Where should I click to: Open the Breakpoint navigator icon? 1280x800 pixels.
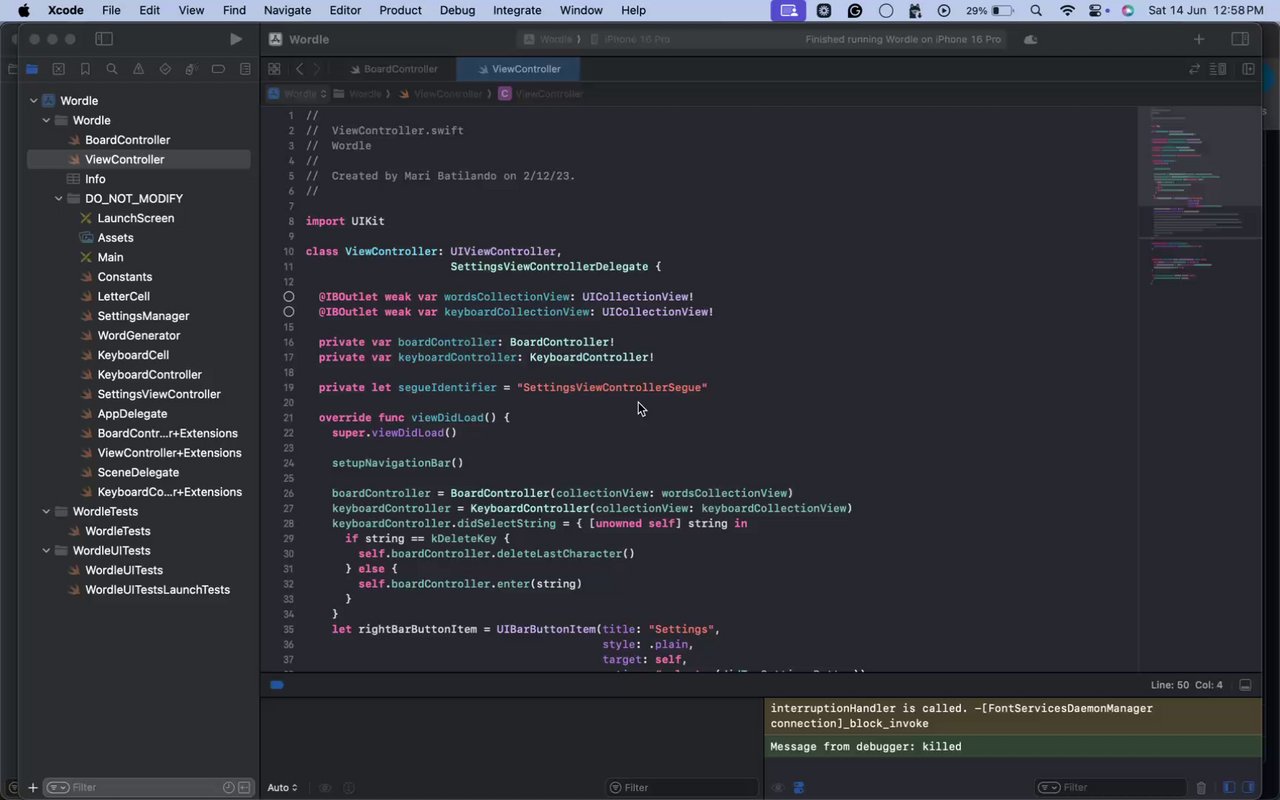point(218,69)
